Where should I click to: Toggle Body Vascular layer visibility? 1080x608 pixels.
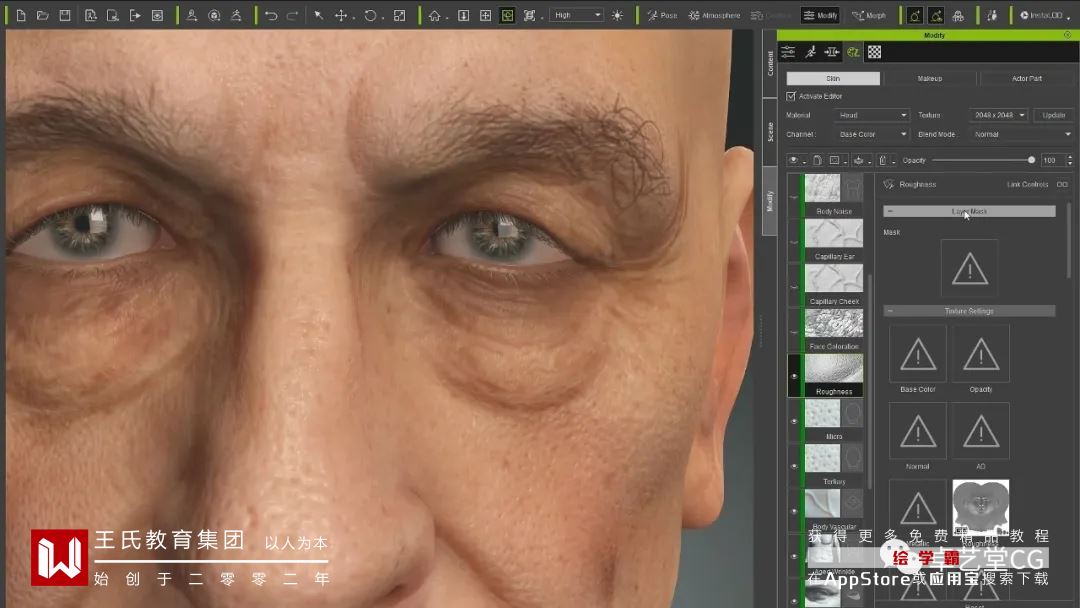(x=794, y=511)
